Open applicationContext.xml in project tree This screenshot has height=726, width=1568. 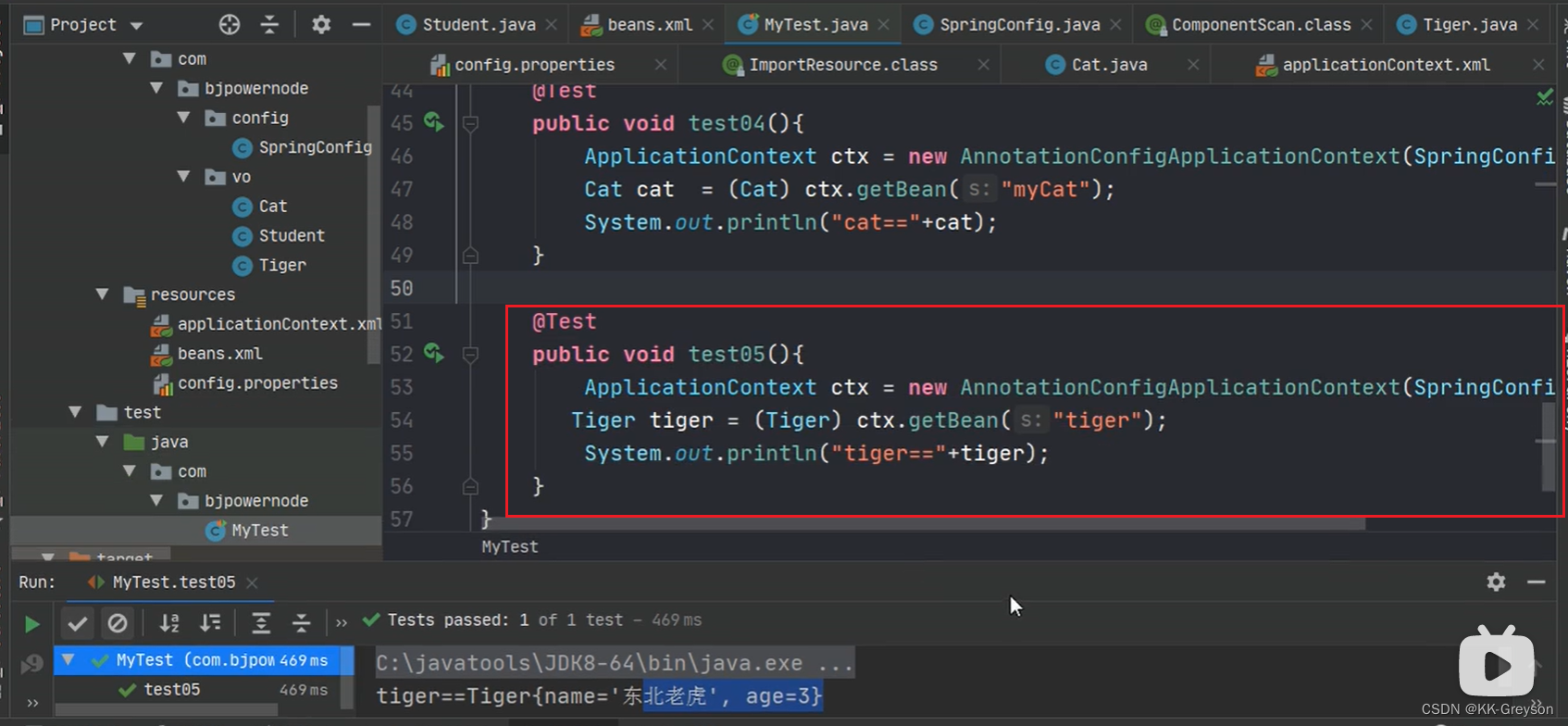tap(266, 324)
